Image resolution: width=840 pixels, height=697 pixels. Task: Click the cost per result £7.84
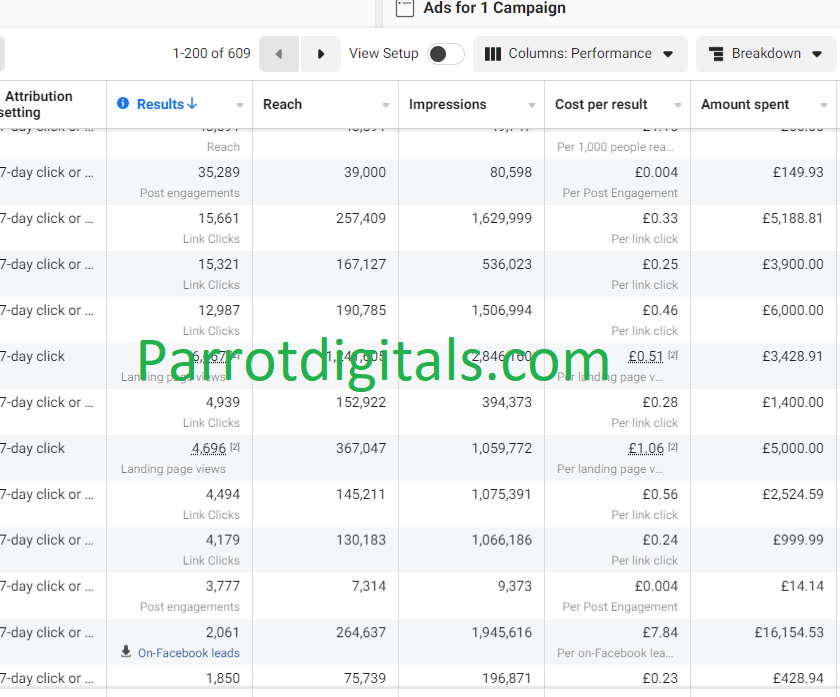[x=660, y=633]
